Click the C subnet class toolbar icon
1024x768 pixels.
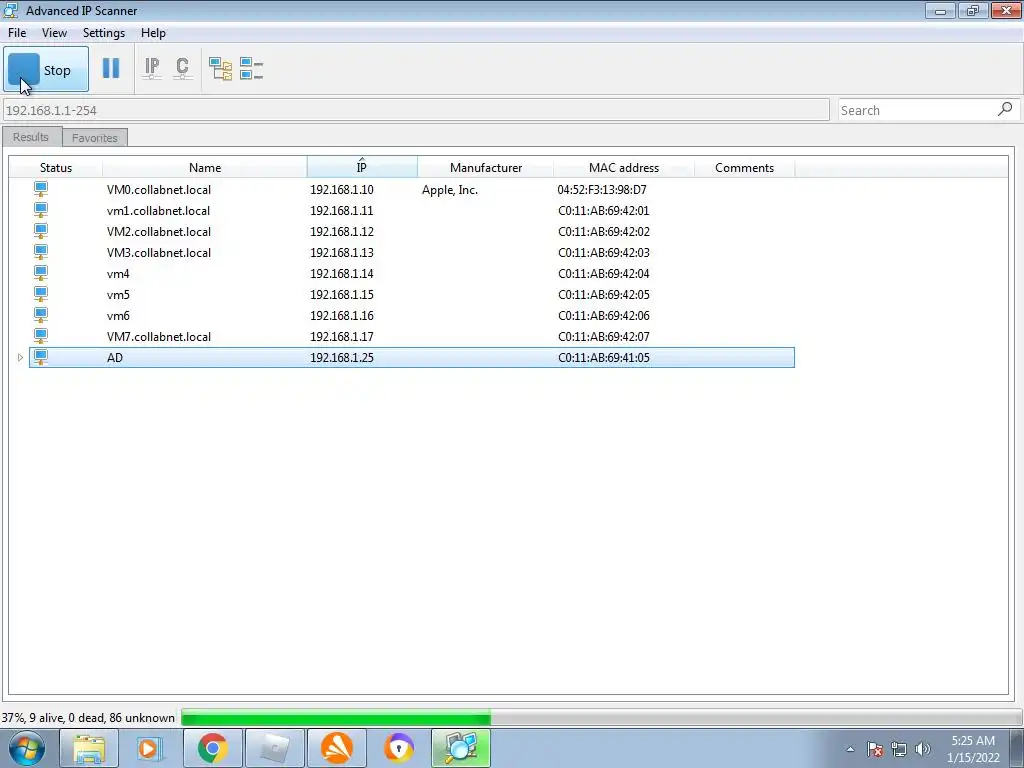pos(182,68)
